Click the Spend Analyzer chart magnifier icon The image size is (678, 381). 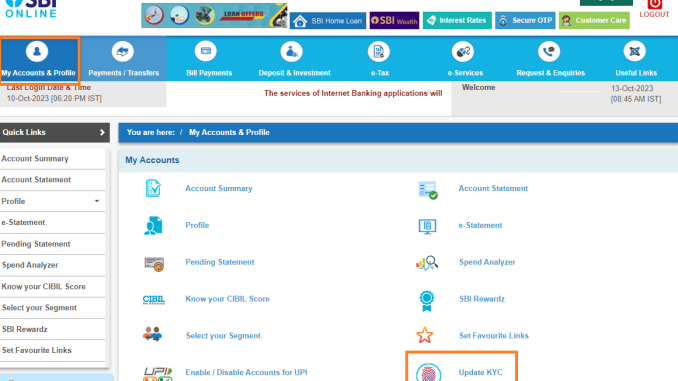pyautogui.click(x=427, y=263)
